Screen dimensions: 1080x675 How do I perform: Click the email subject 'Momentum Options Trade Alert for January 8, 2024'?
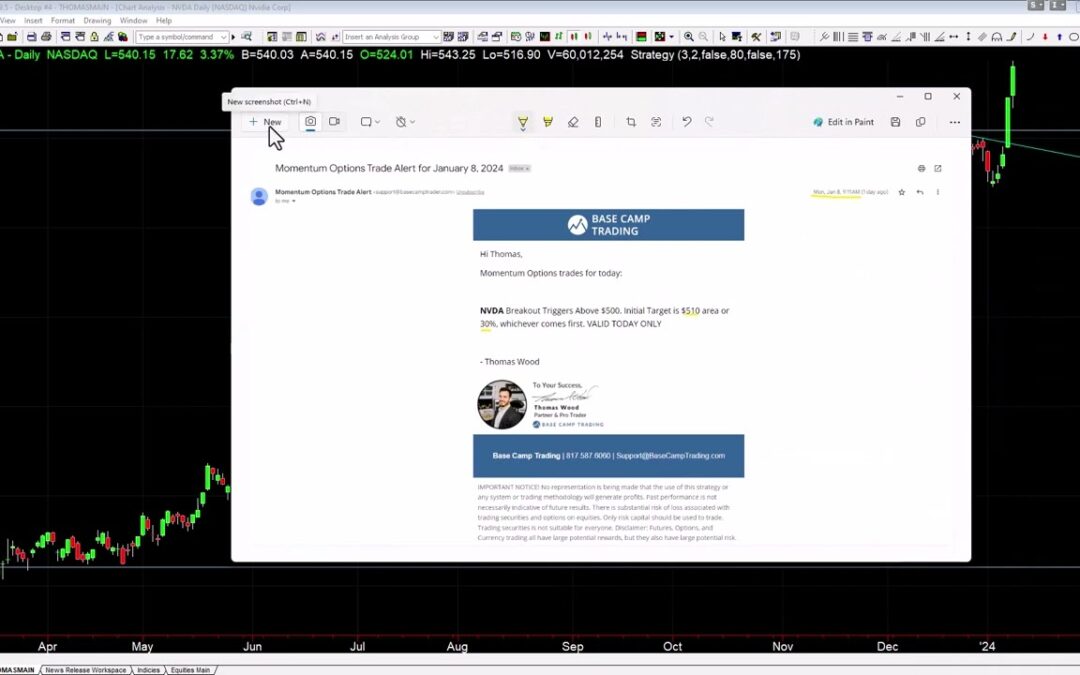point(389,168)
